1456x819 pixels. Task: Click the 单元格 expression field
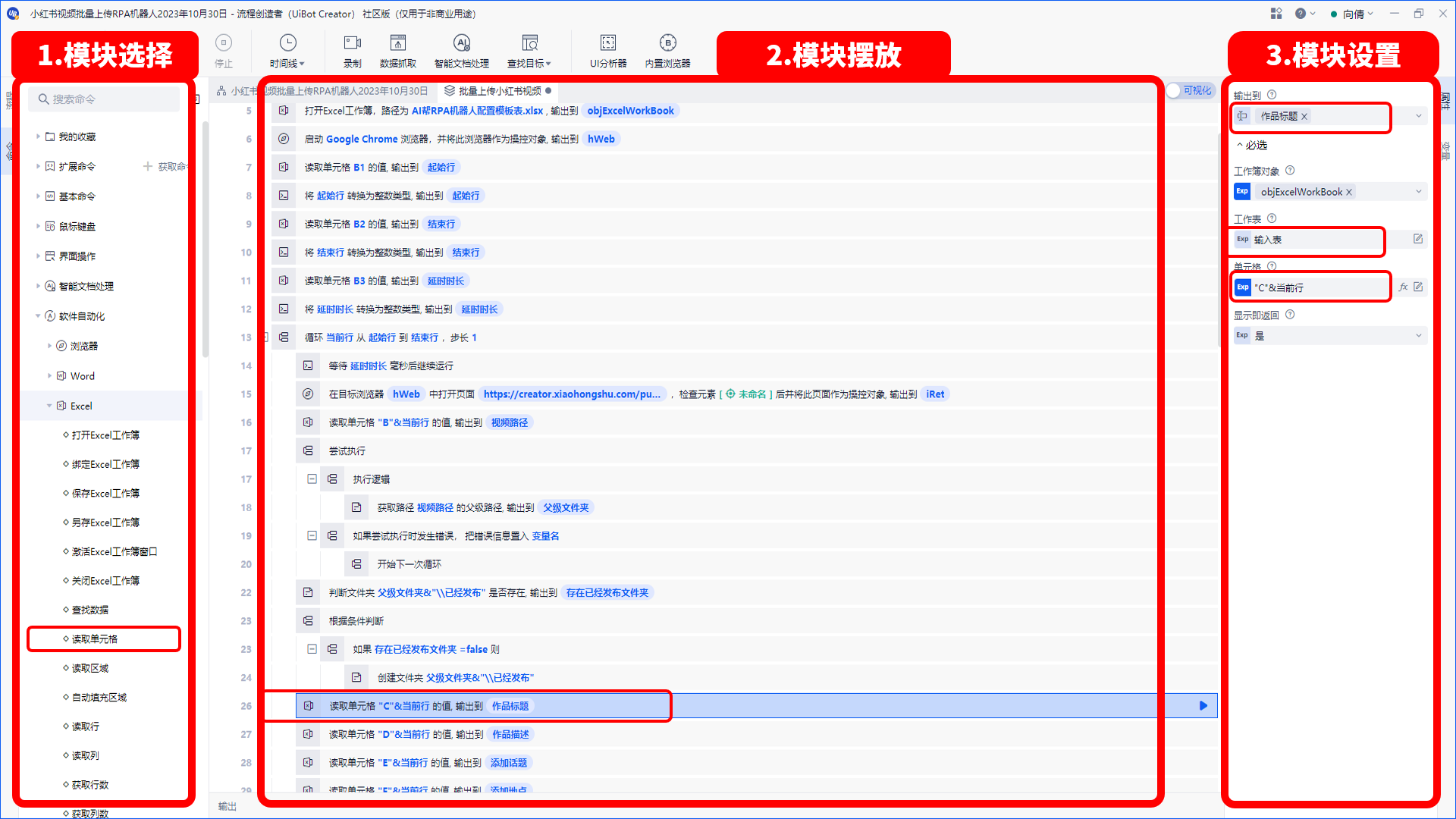pyautogui.click(x=1319, y=287)
